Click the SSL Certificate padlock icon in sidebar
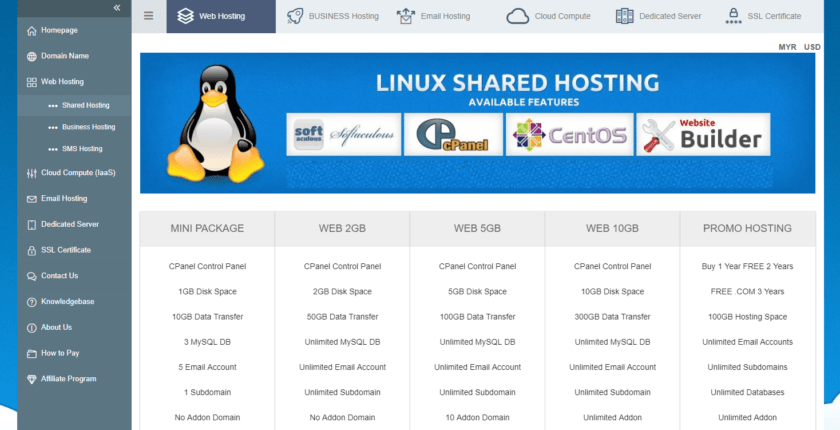The height and width of the screenshot is (430, 840). 32,250
